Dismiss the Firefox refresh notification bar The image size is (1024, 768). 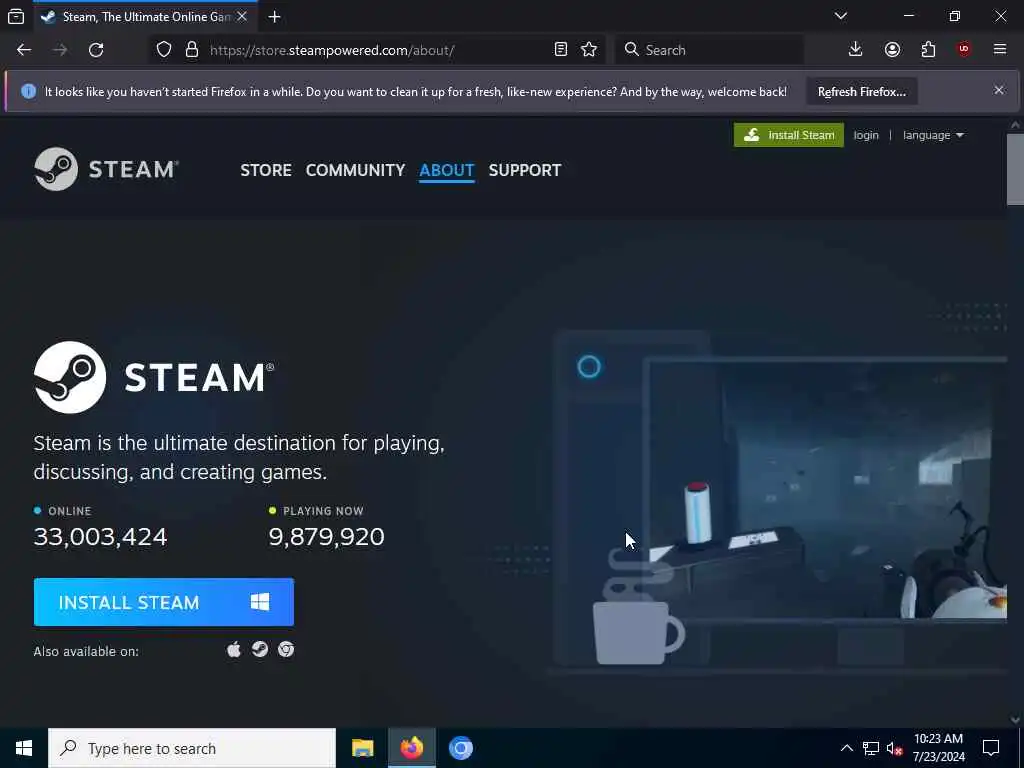click(999, 91)
